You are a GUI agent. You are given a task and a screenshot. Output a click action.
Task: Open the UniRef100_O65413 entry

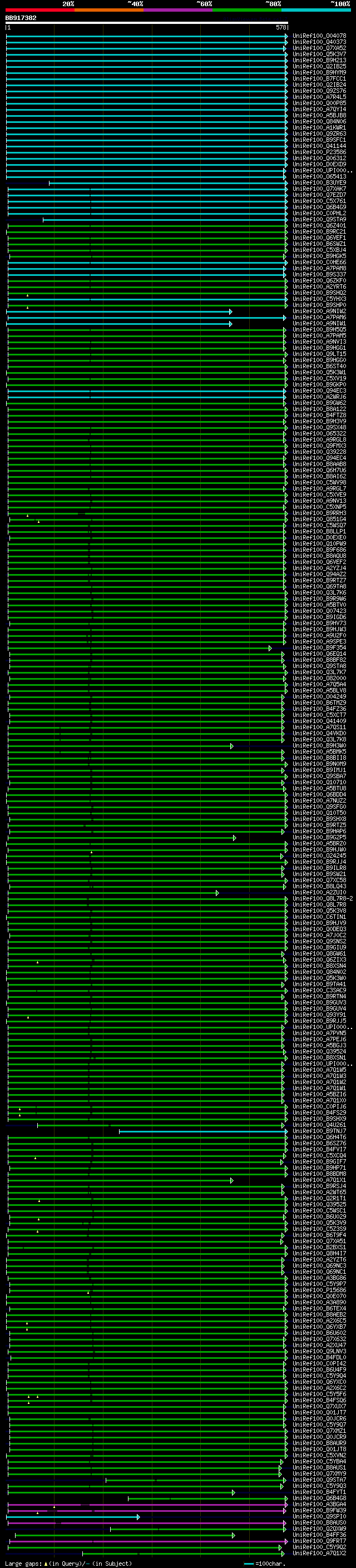[319, 176]
